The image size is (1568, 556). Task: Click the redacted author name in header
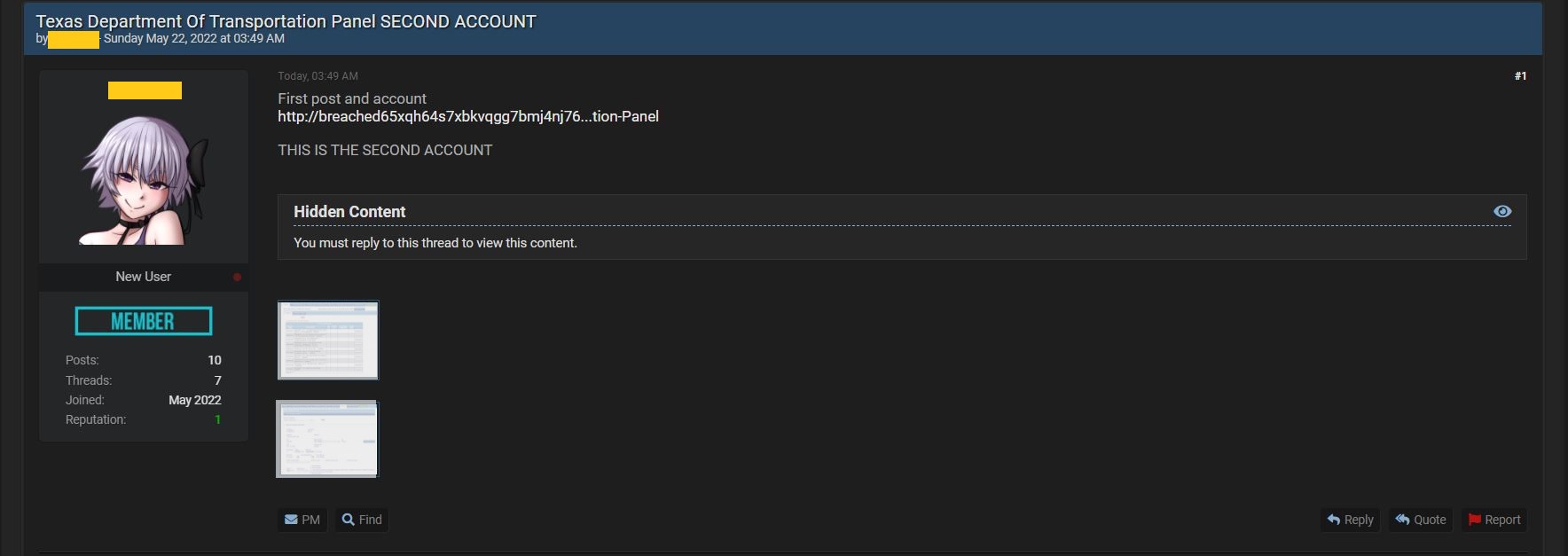[74, 40]
